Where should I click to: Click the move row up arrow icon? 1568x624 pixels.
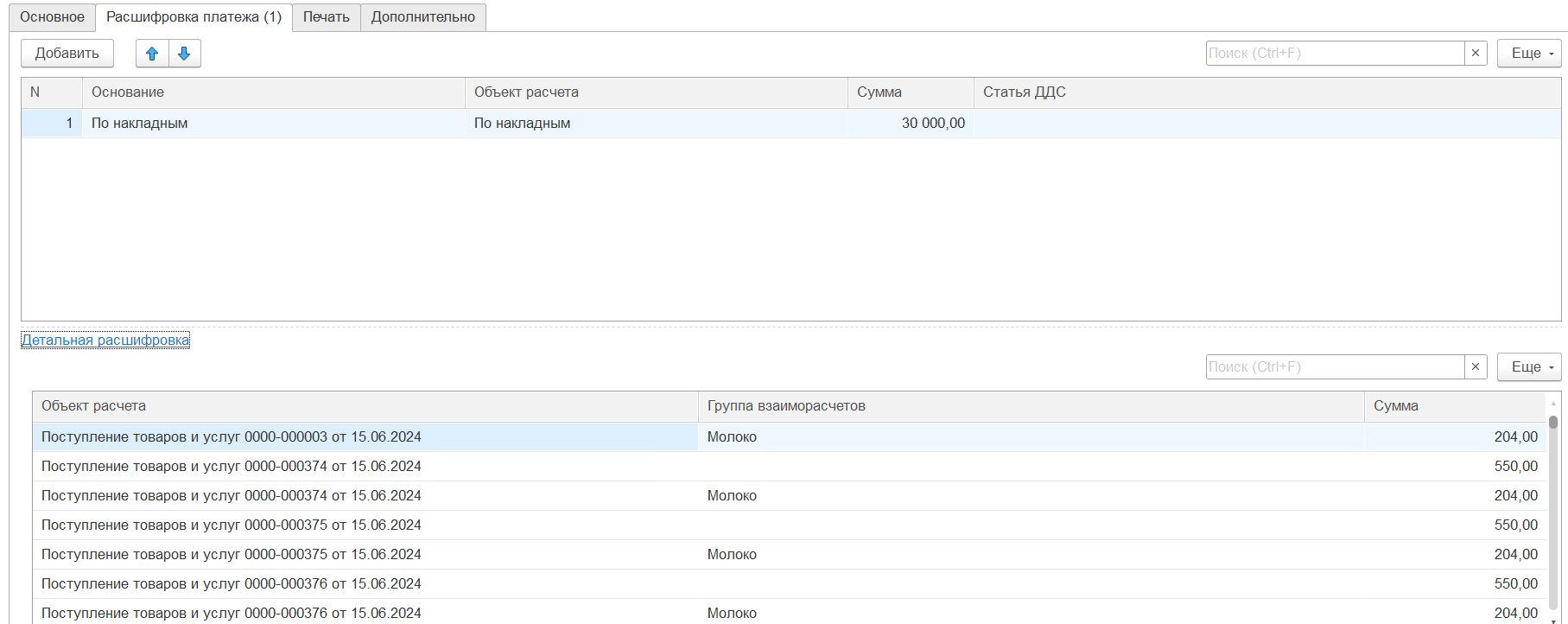tap(152, 54)
